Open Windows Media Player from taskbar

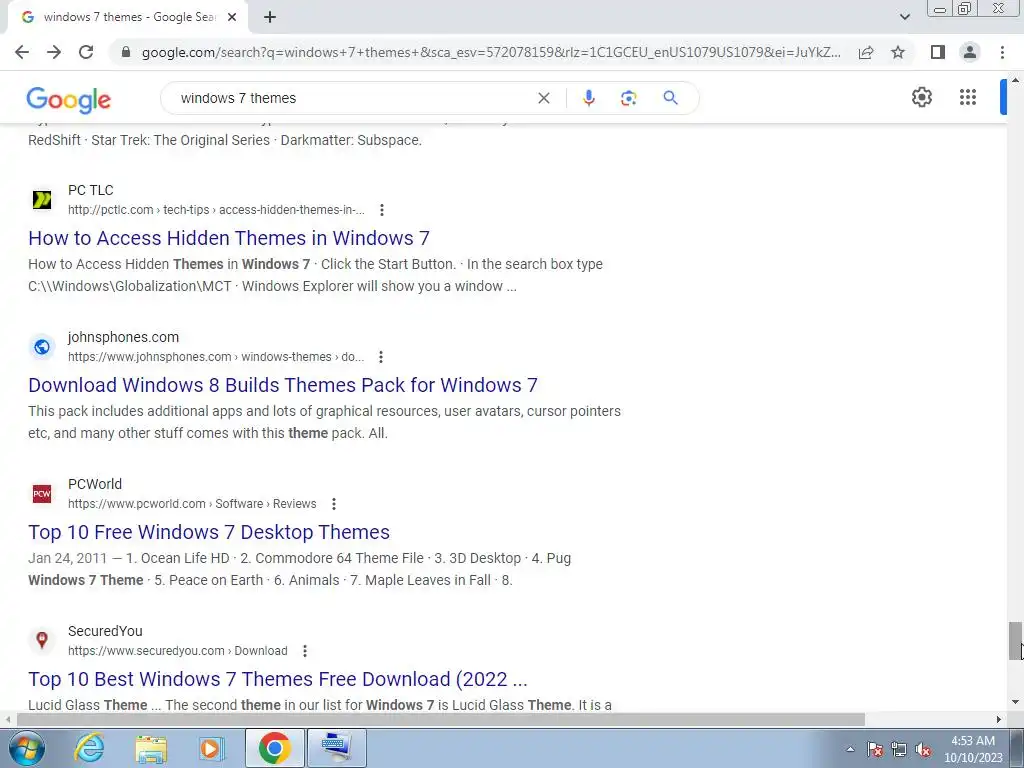click(x=211, y=748)
